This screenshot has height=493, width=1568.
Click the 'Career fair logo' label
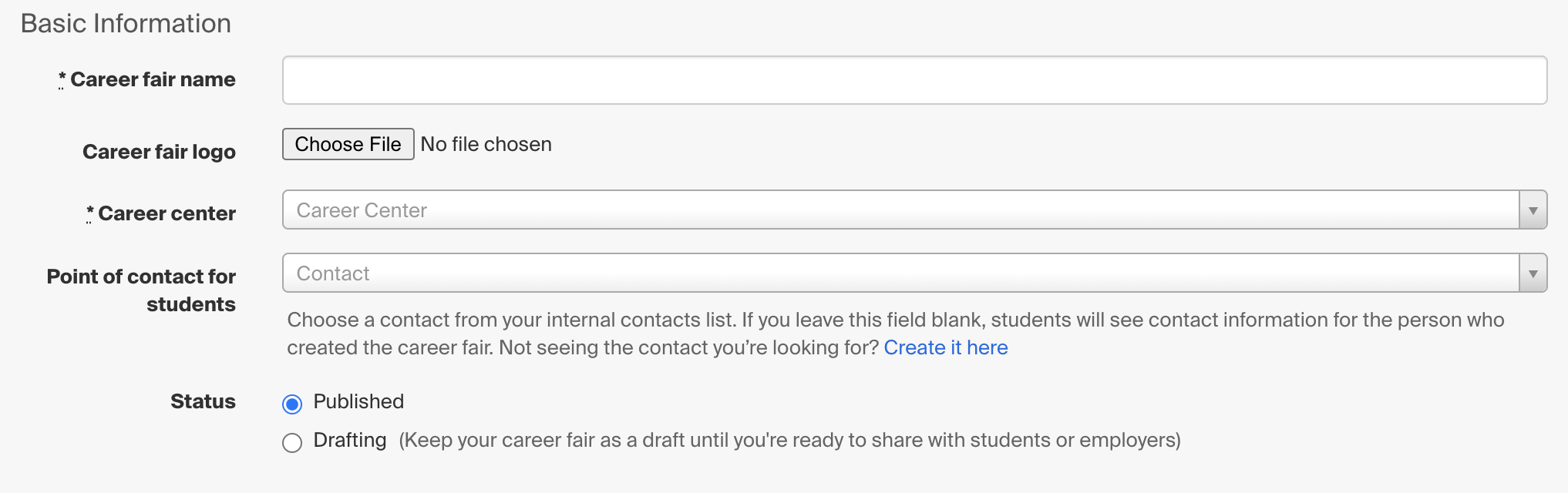pyautogui.click(x=159, y=152)
